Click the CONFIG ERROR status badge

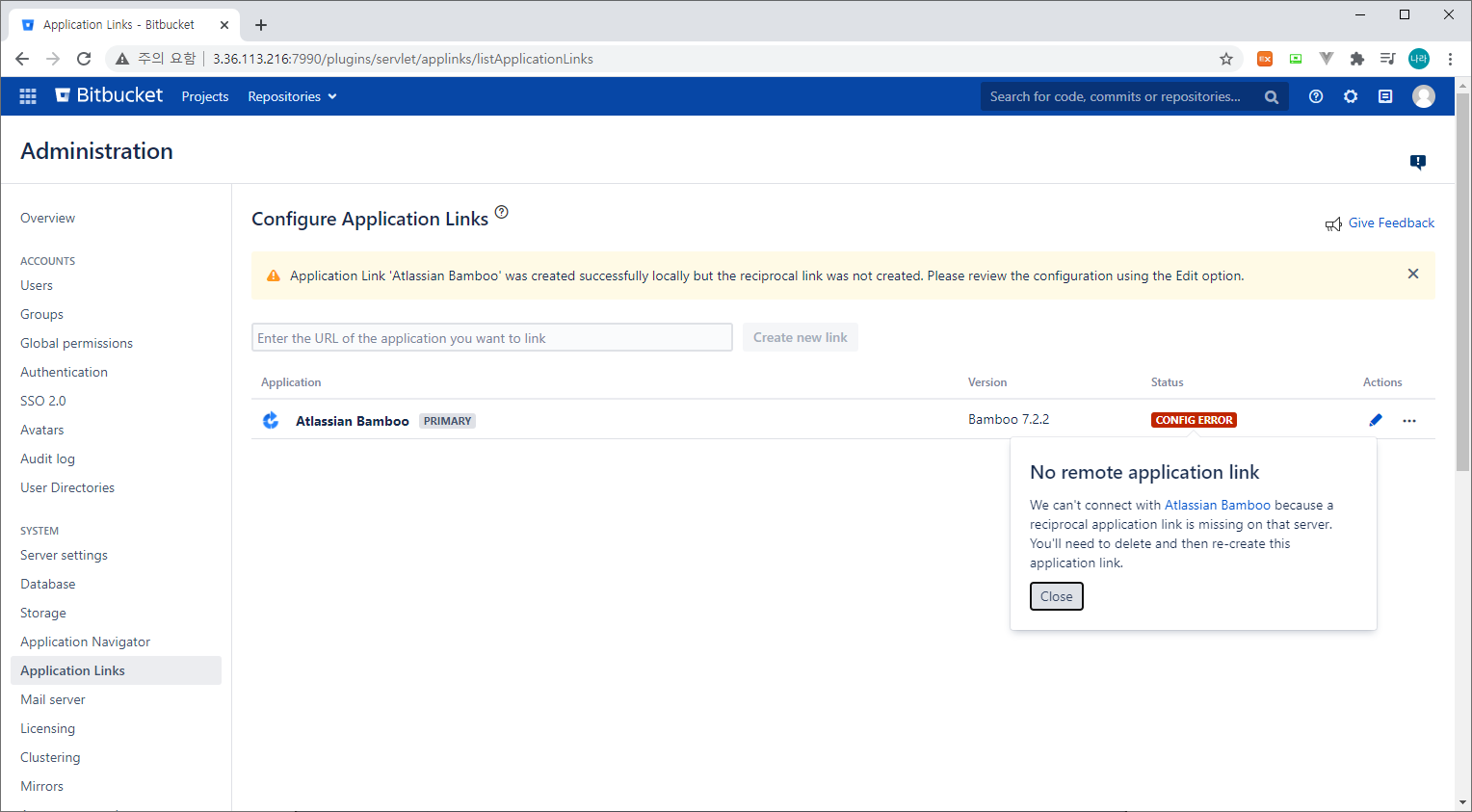point(1194,420)
